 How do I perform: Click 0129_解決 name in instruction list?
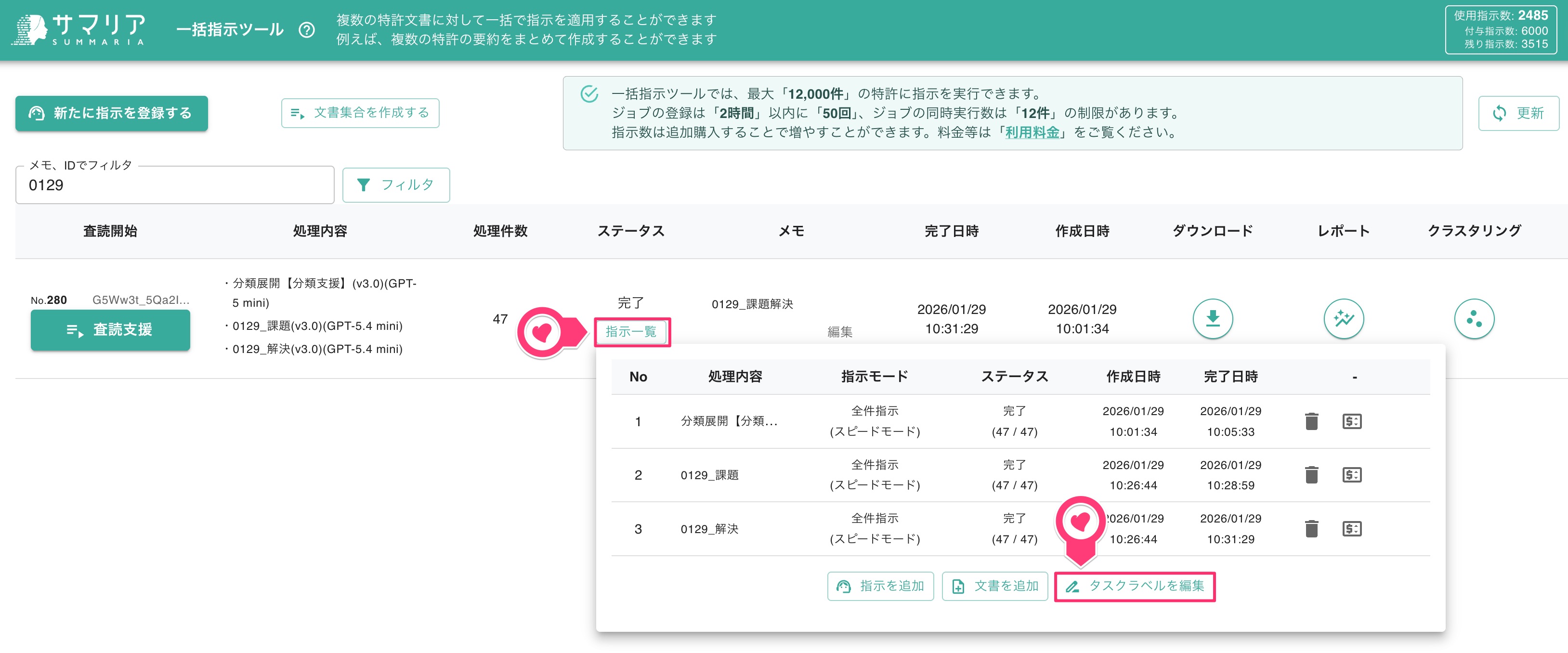coord(709,529)
